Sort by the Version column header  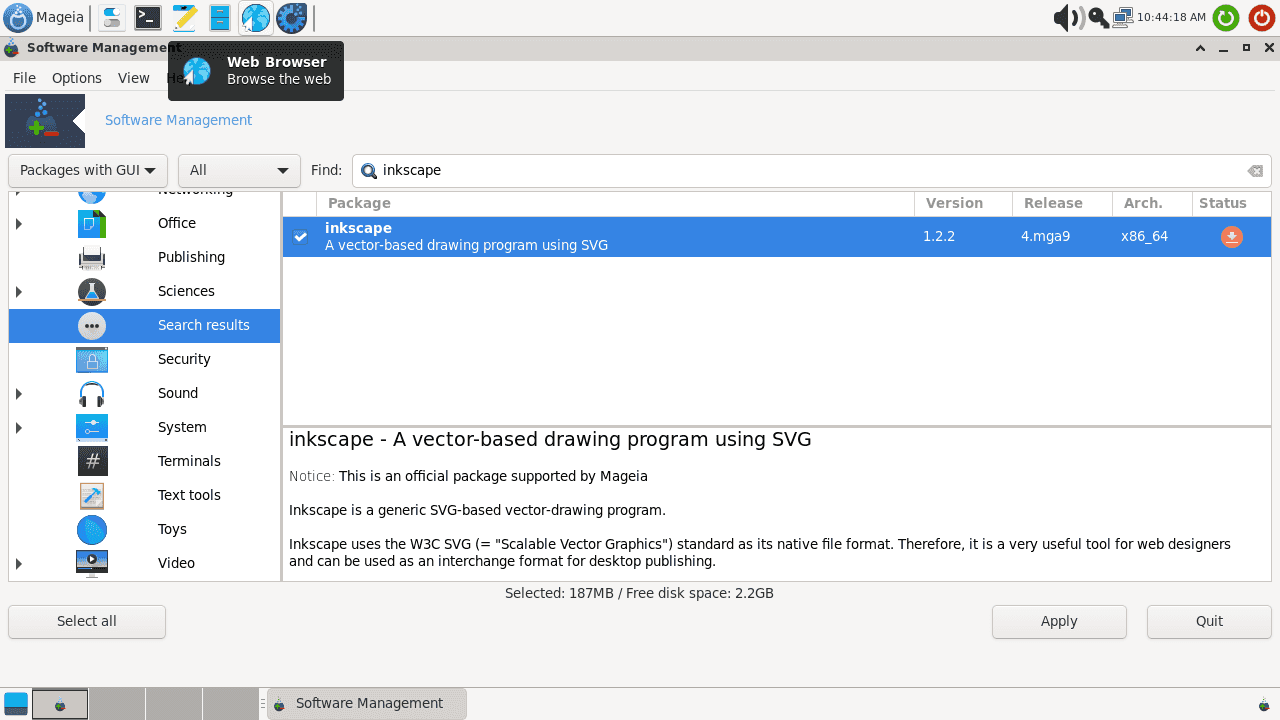click(963, 203)
